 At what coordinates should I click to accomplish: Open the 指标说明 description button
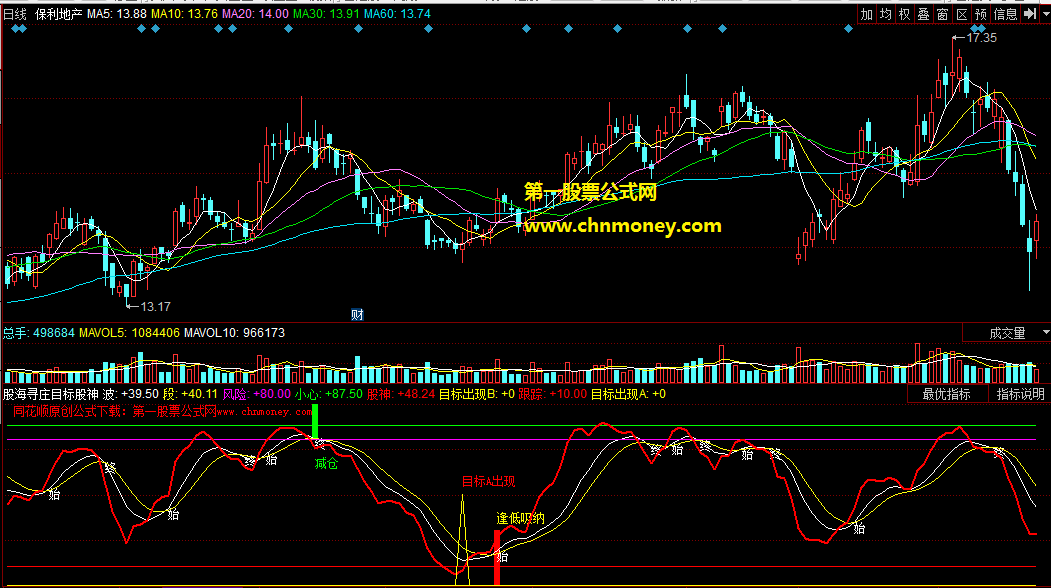click(1020, 394)
